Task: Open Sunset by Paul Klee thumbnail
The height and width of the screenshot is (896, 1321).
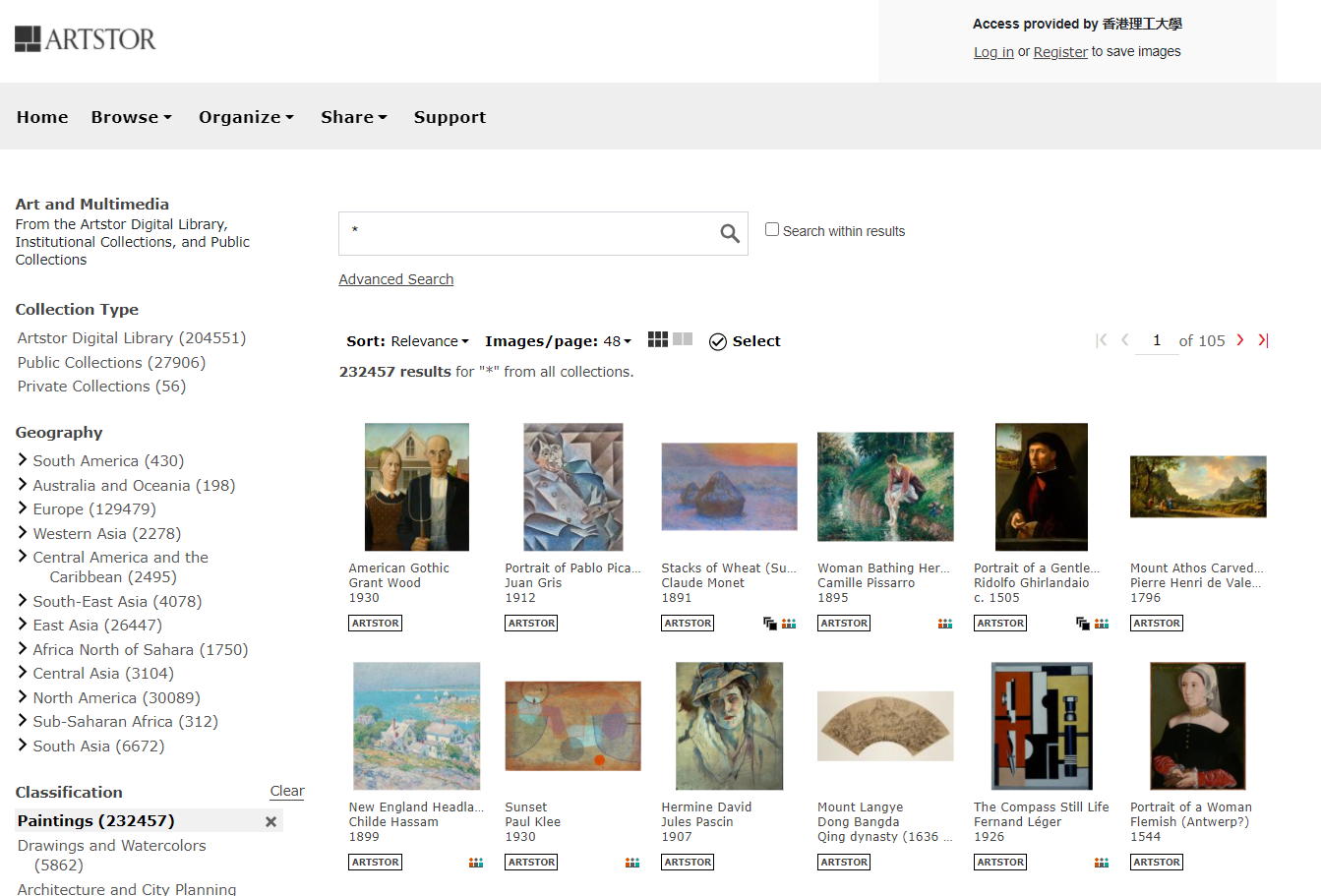Action: [572, 726]
